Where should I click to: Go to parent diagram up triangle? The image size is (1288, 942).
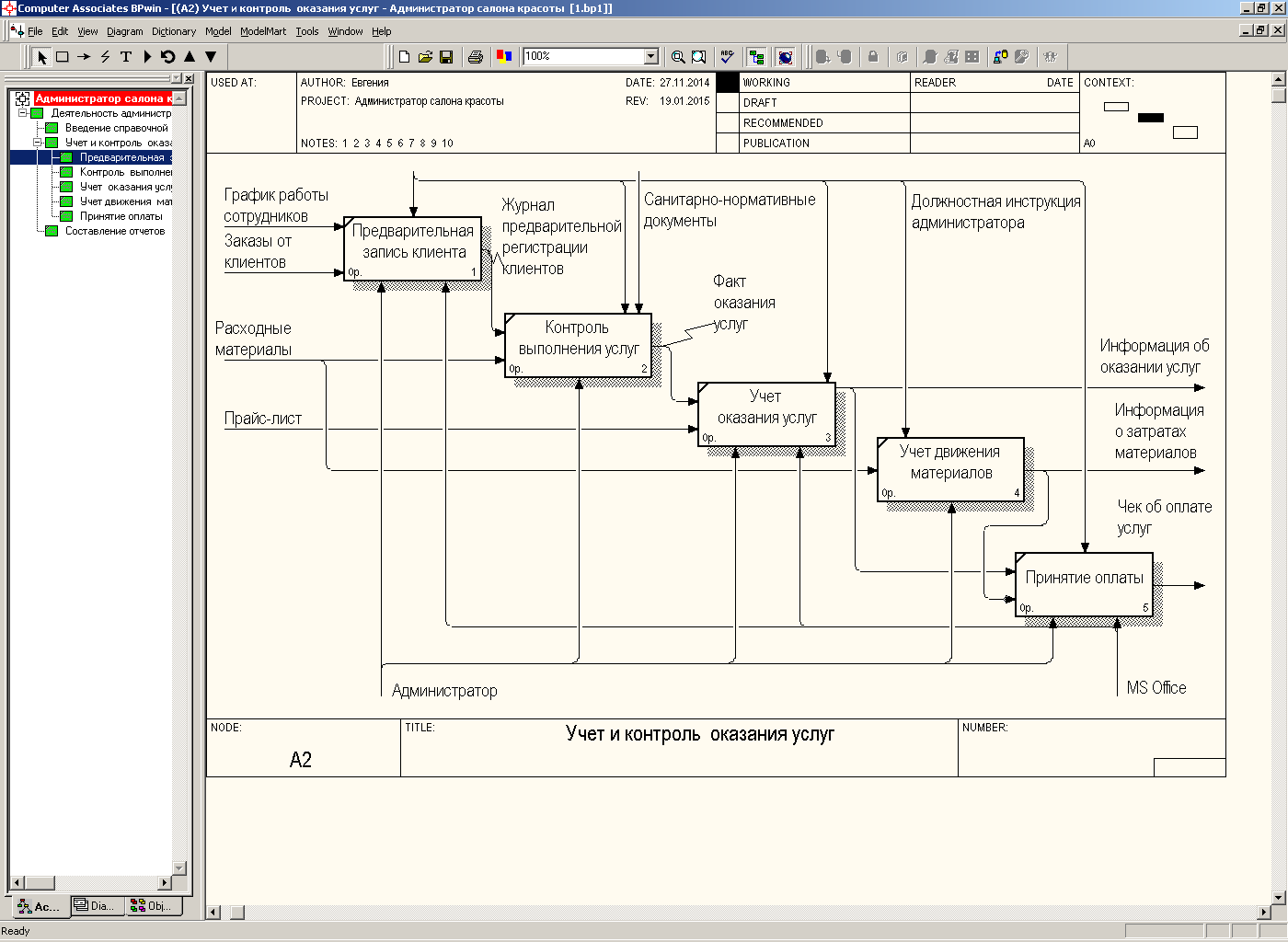point(190,57)
